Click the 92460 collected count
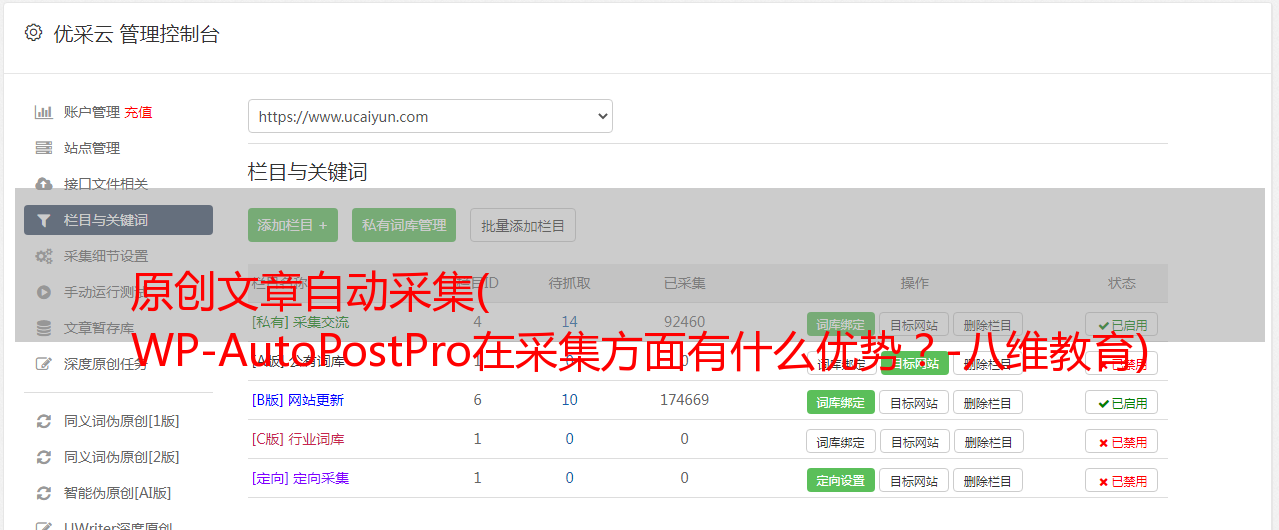 684,322
